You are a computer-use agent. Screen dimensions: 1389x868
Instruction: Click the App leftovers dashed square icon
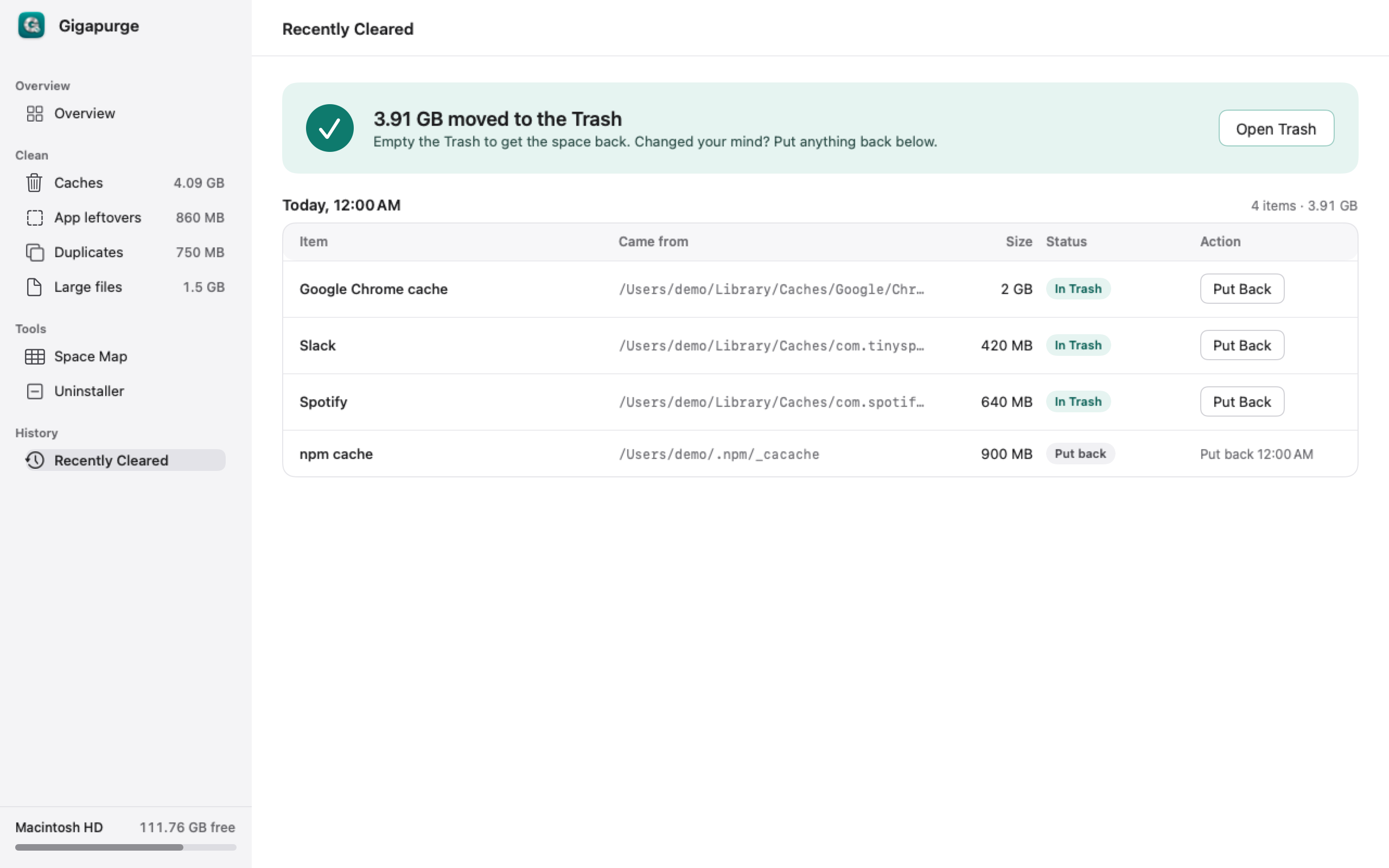[x=35, y=218]
